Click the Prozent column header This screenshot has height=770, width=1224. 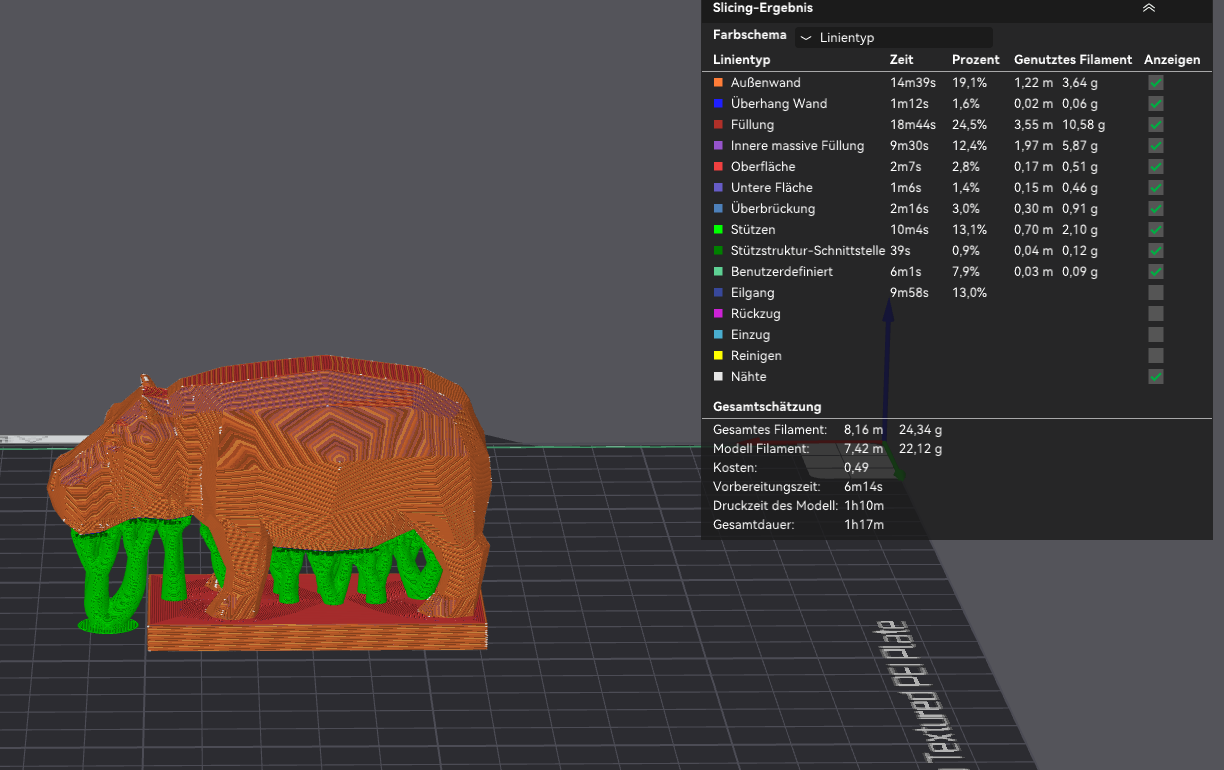click(976, 60)
